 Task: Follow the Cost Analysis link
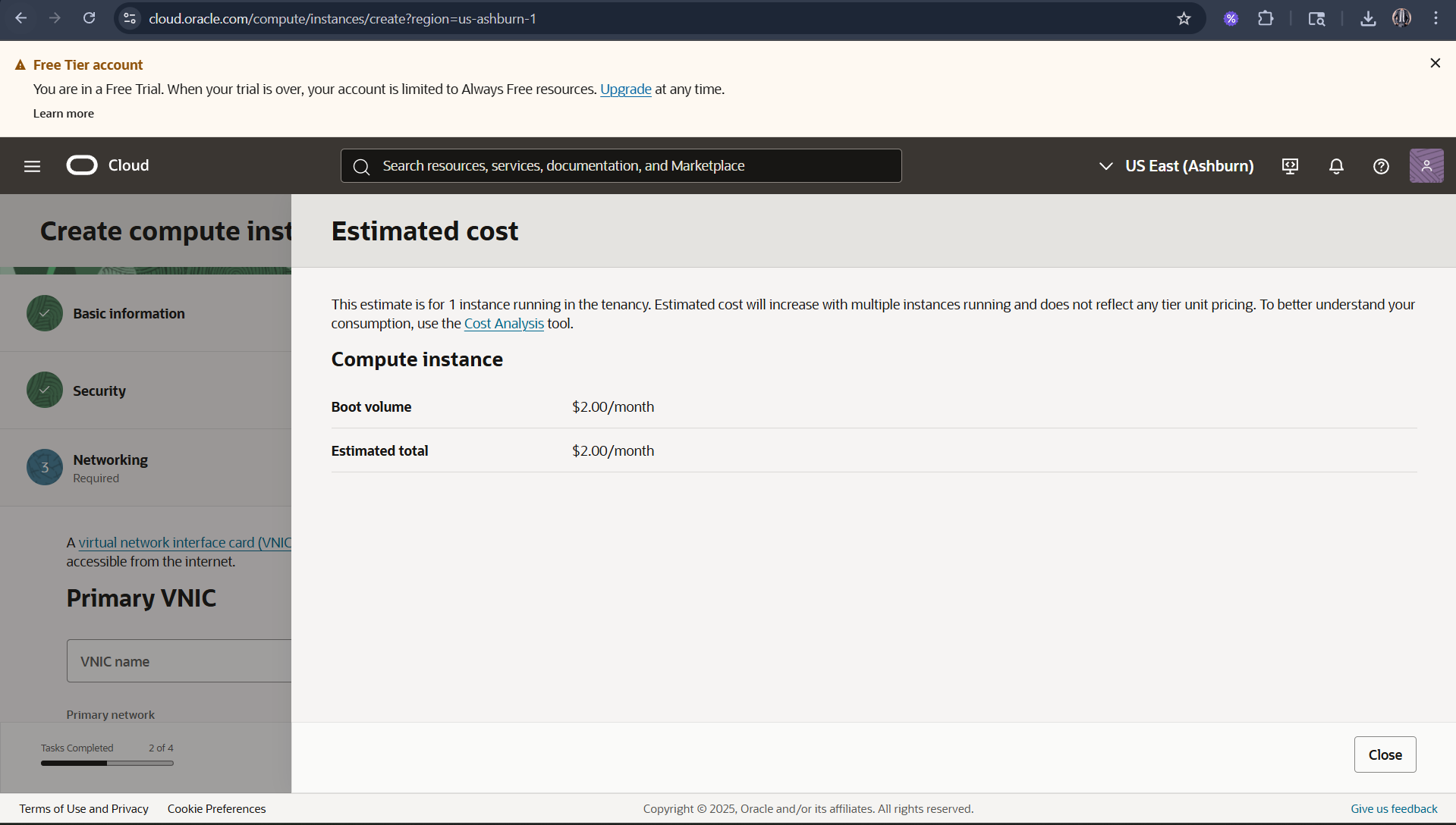pyautogui.click(x=504, y=323)
